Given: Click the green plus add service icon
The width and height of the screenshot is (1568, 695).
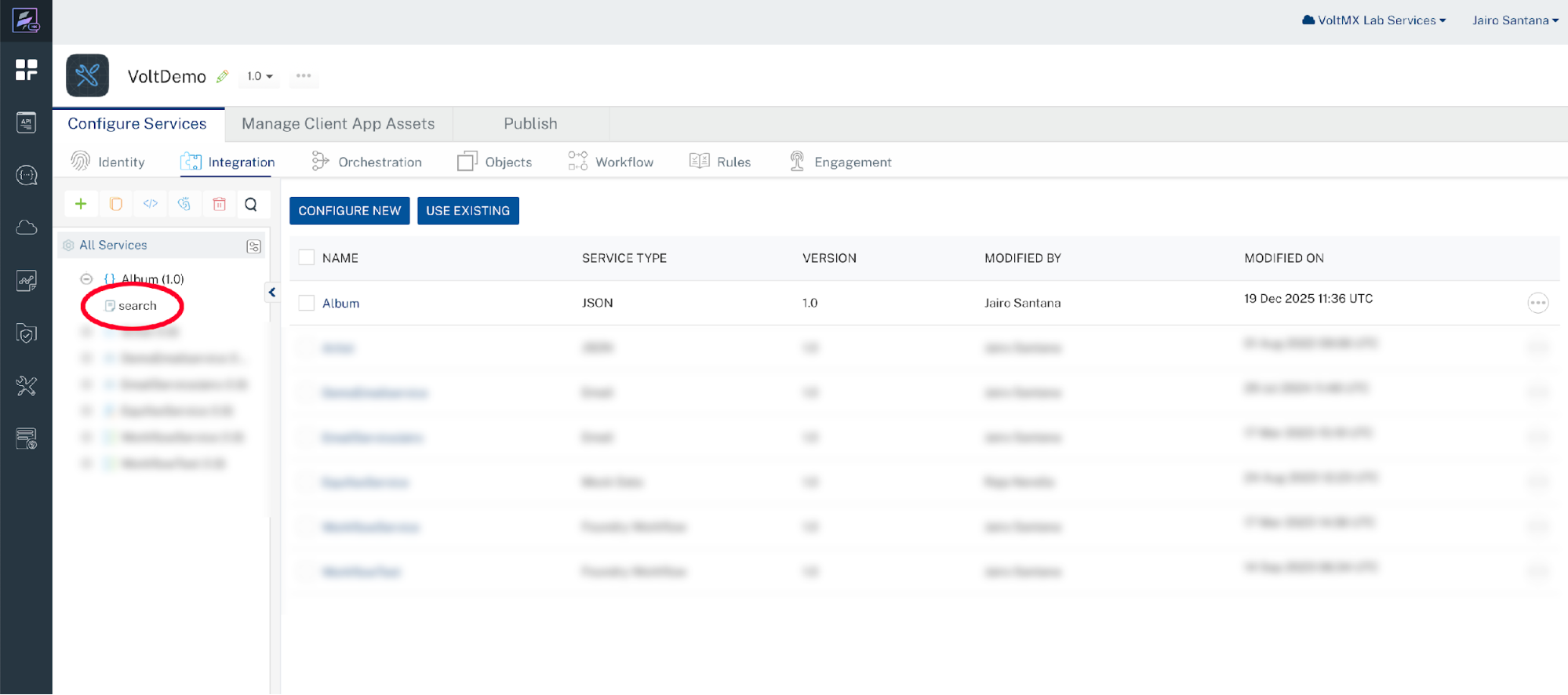Looking at the screenshot, I should click(x=81, y=204).
